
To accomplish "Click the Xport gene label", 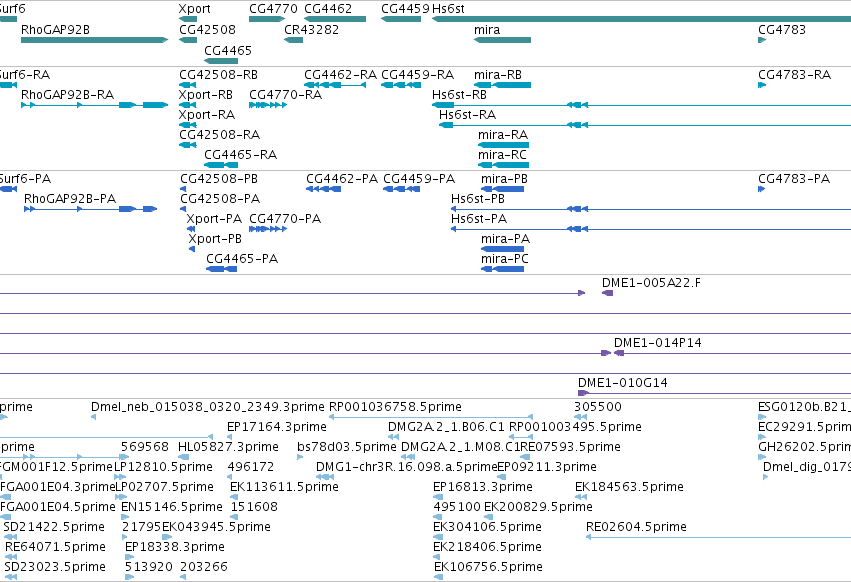I will [x=194, y=9].
